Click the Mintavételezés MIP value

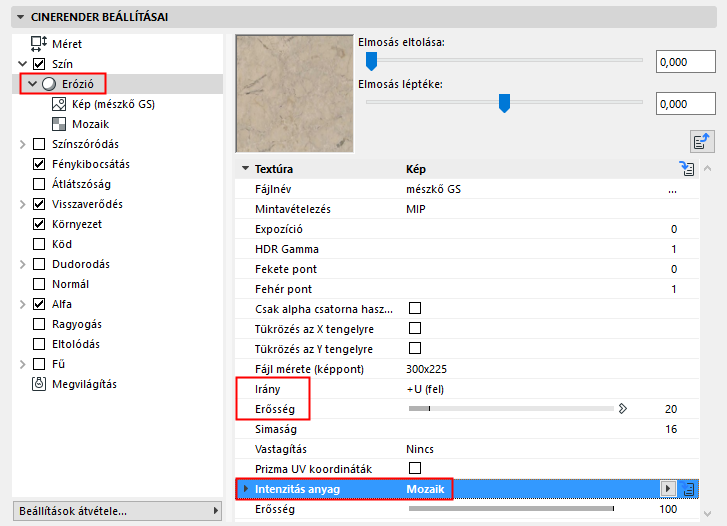[x=415, y=209]
